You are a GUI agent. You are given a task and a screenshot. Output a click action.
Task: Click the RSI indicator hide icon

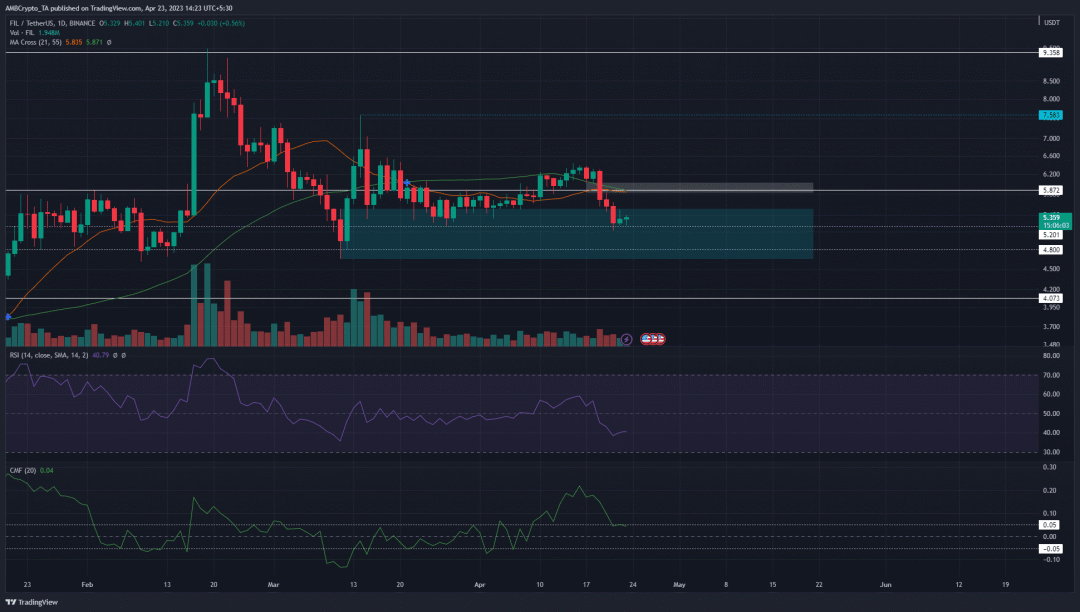click(x=115, y=356)
